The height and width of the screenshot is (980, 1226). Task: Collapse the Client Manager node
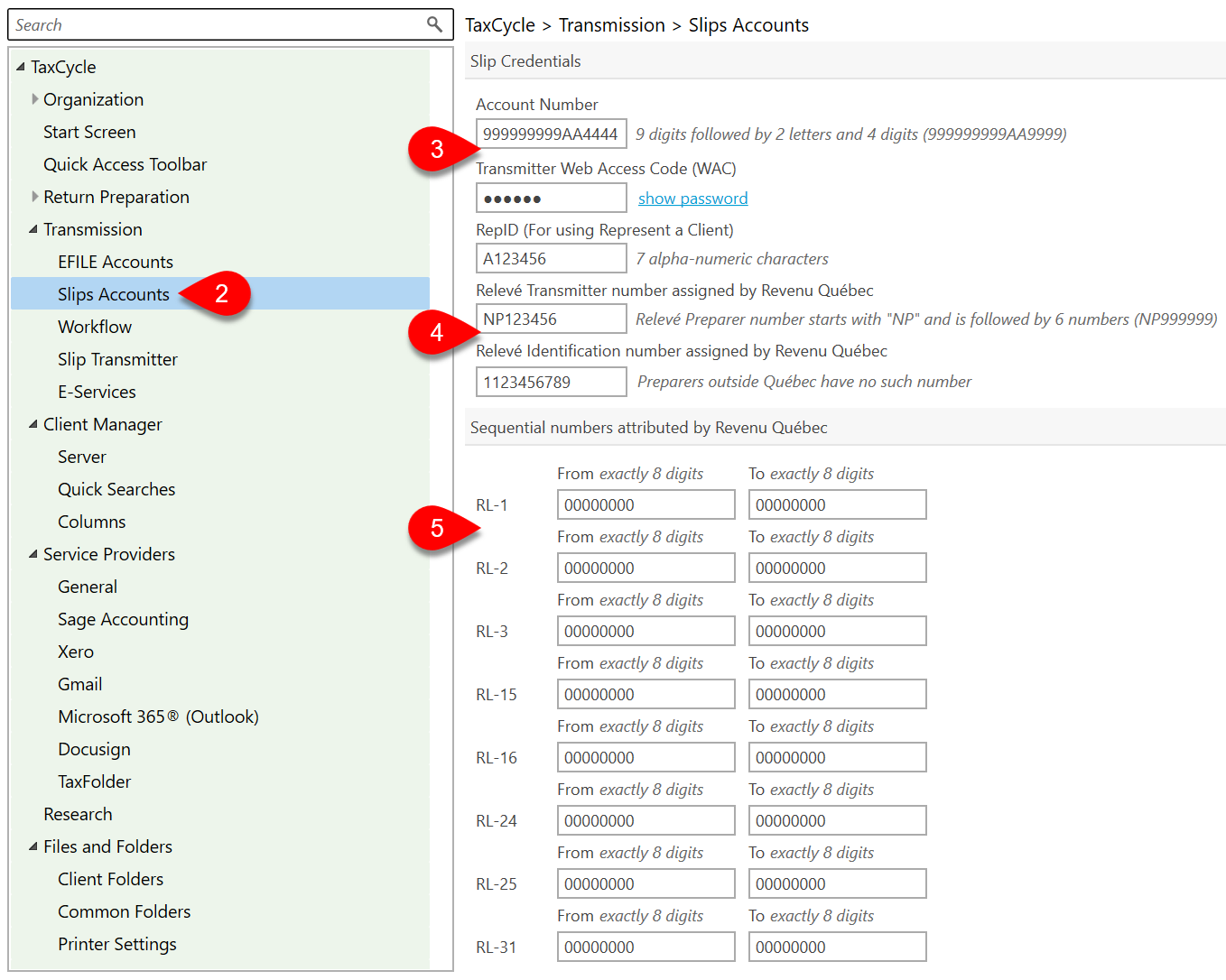click(33, 424)
